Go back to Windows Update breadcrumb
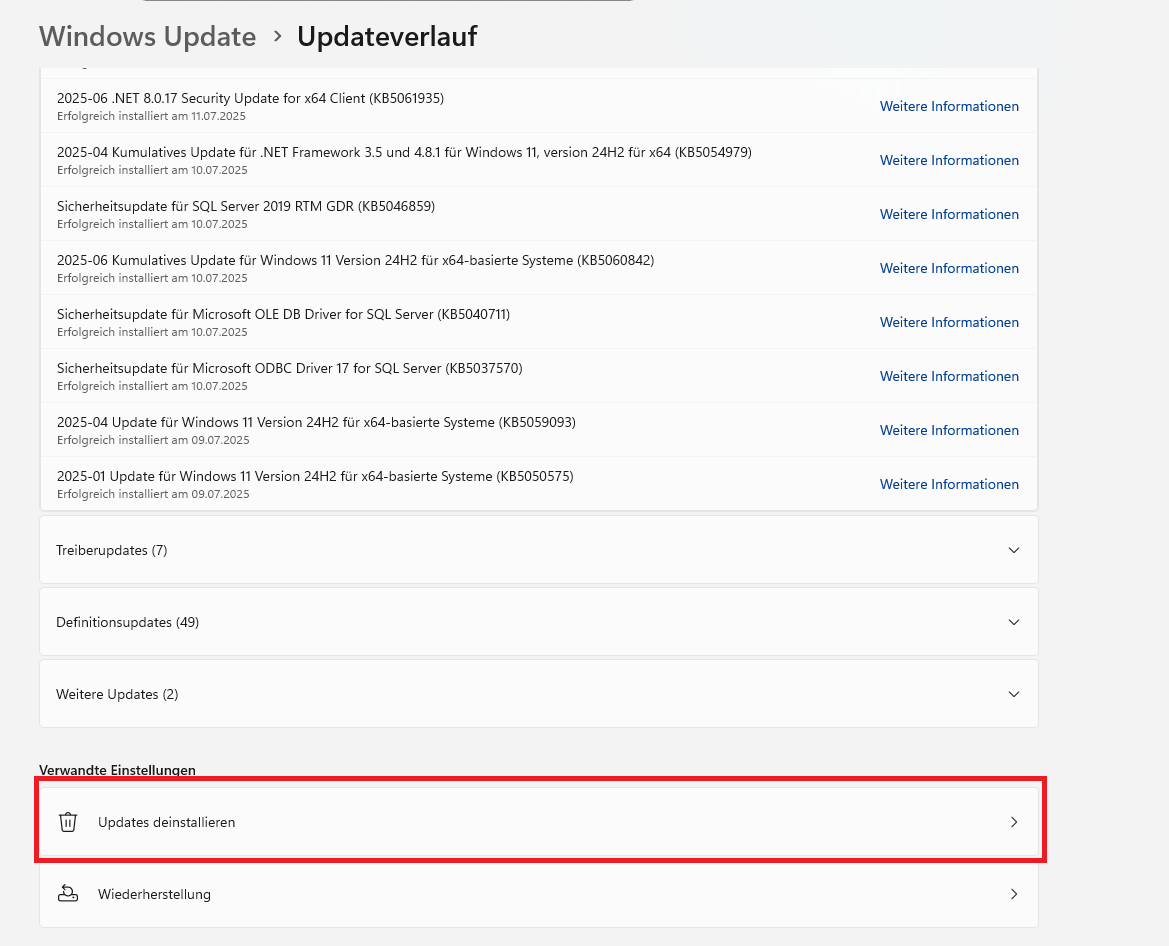1169x946 pixels. [148, 37]
